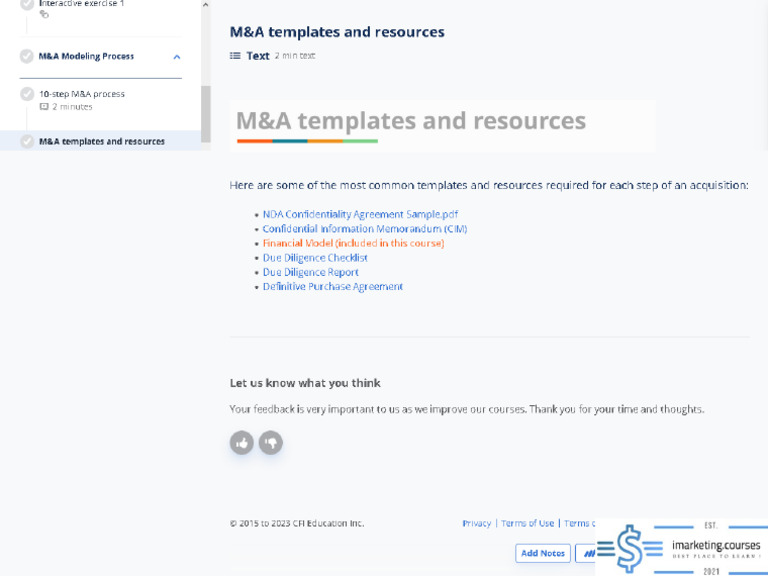Open NDA Confidentiality Agreement Sample.pdf link
The width and height of the screenshot is (768, 576).
tap(360, 214)
